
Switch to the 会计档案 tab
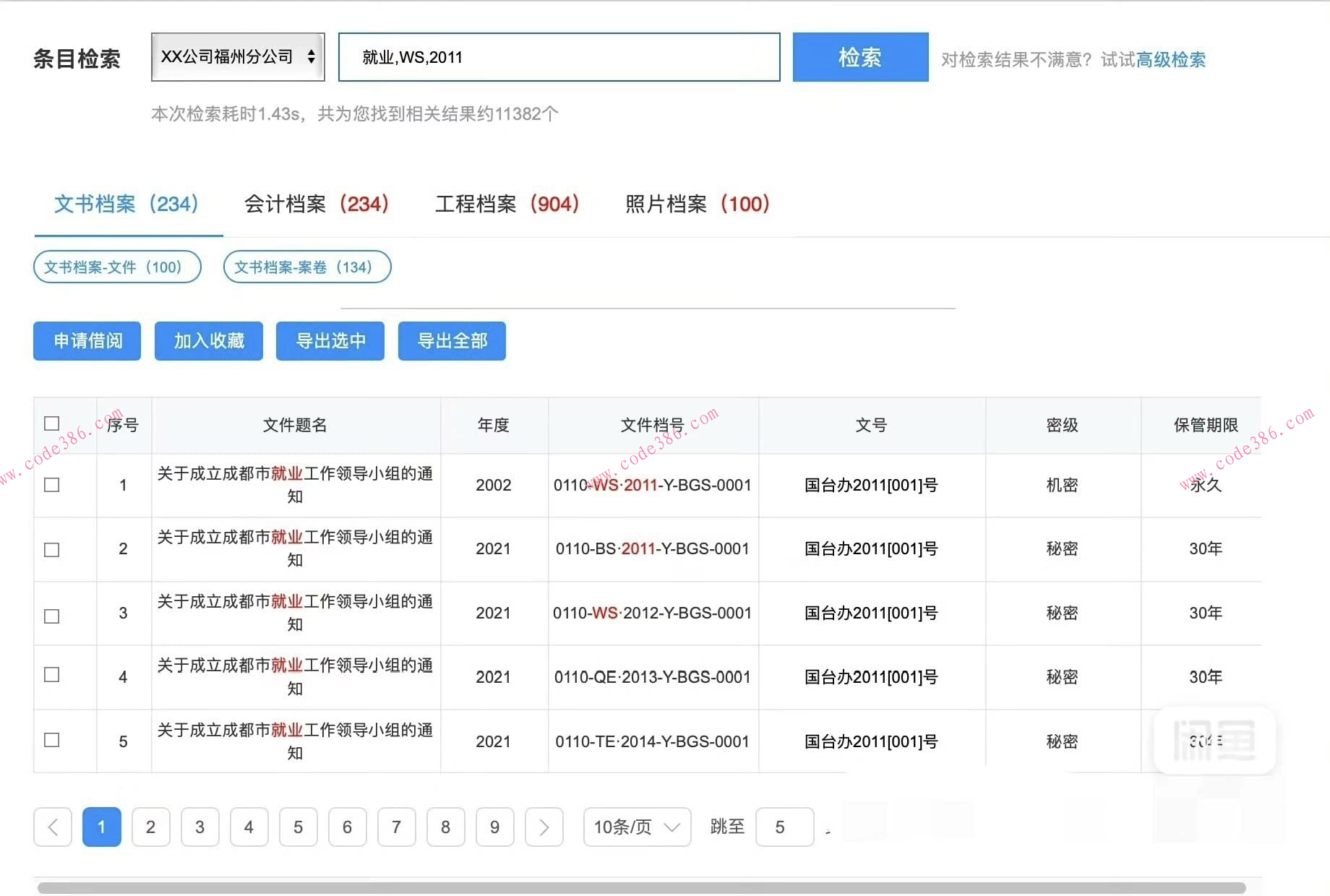(x=316, y=204)
